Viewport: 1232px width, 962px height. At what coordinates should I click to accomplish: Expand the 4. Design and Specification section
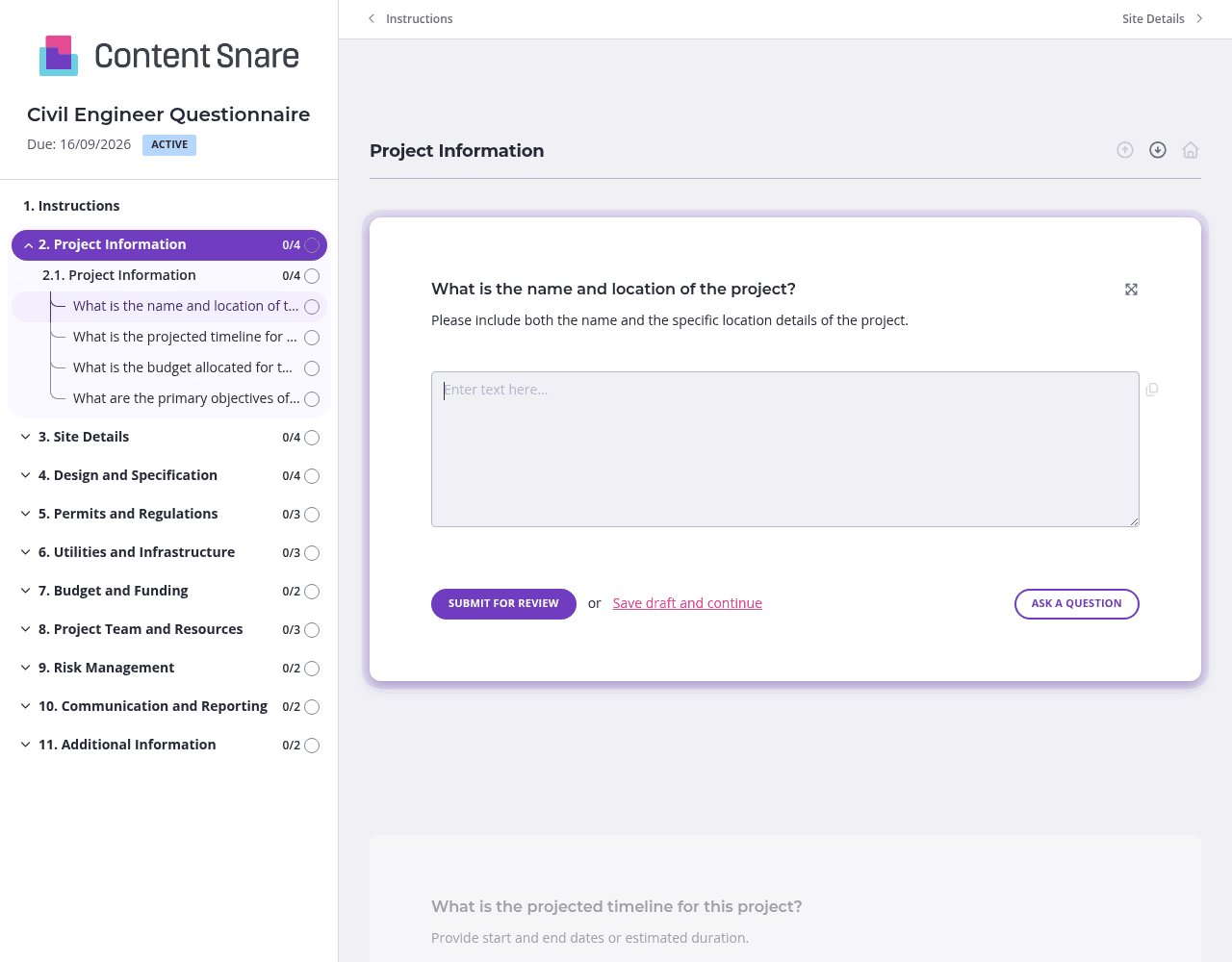(x=26, y=475)
